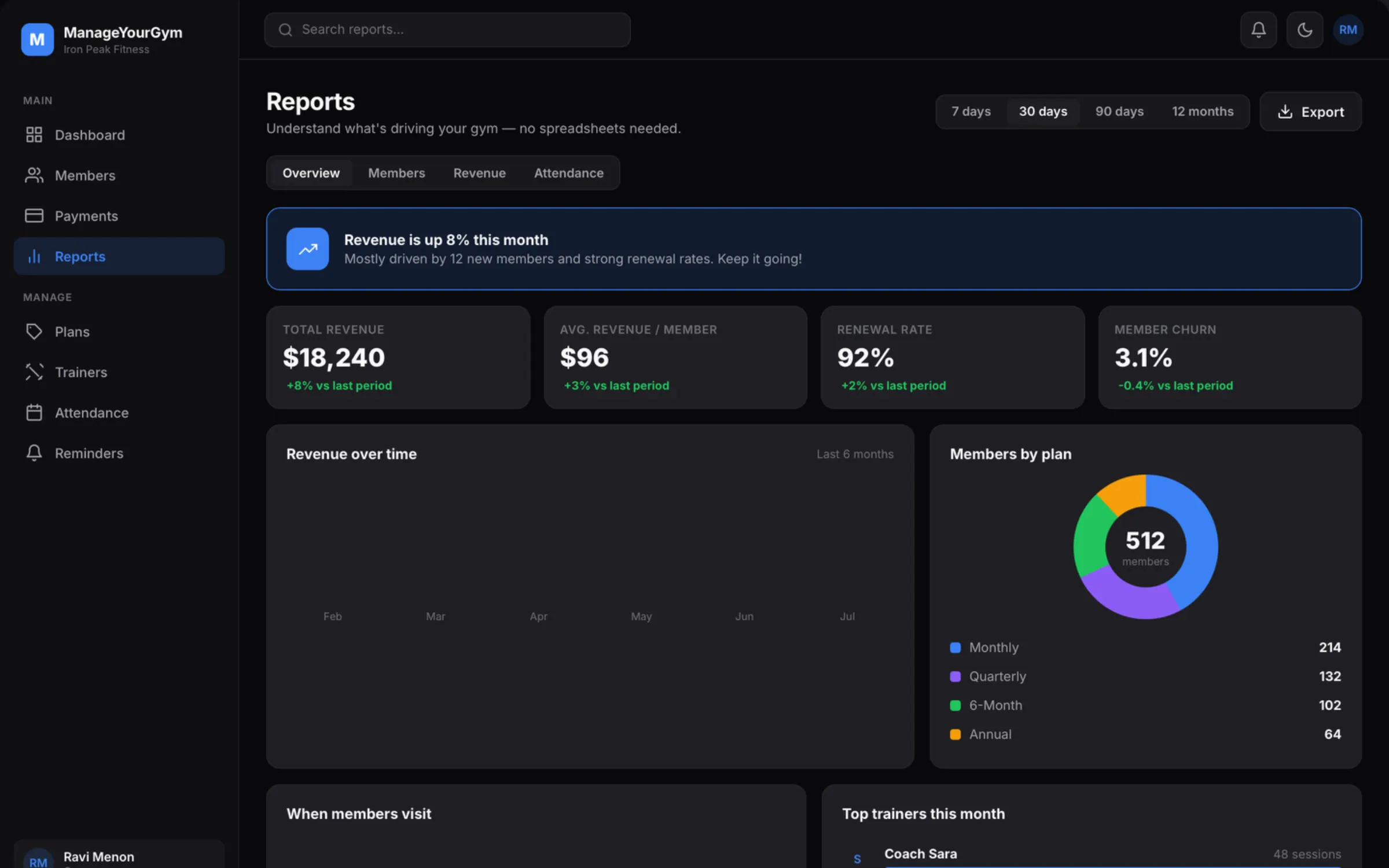Click the Total Revenue card
1389x868 pixels.
click(398, 357)
